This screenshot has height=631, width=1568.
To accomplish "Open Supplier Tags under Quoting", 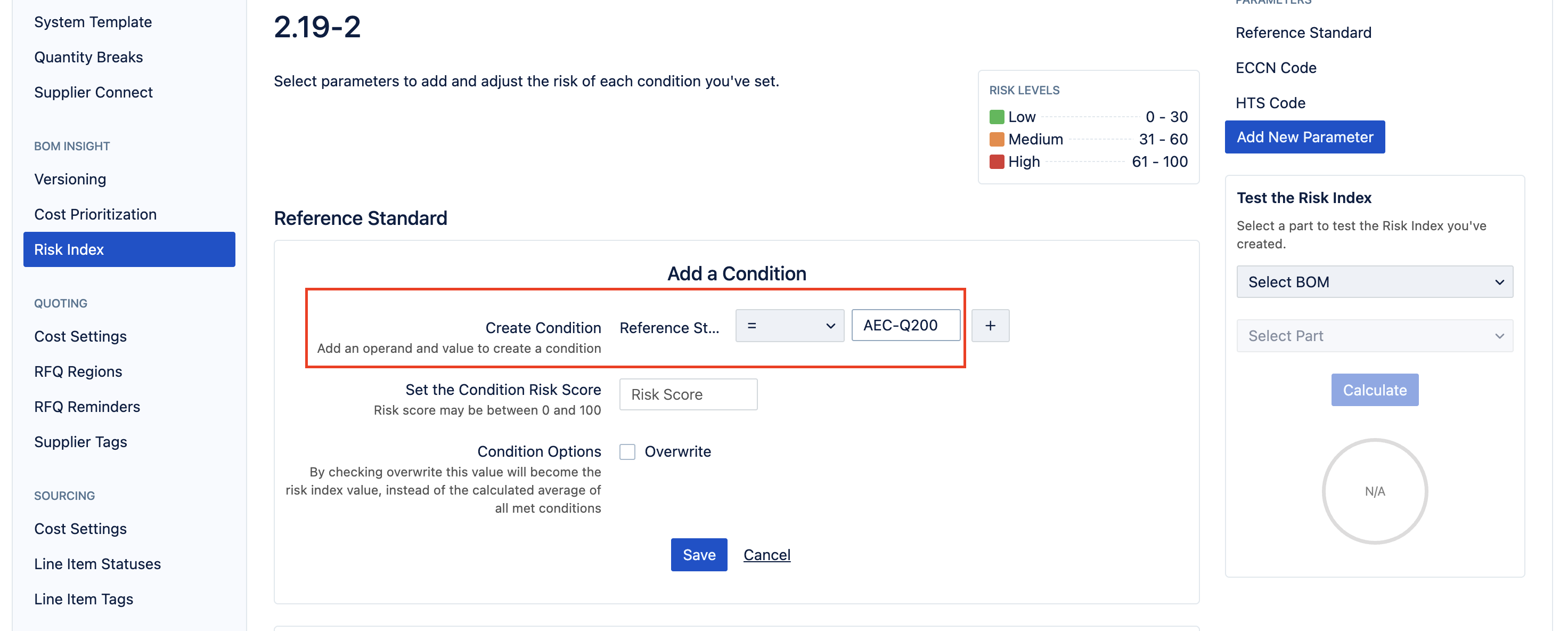I will click(x=80, y=442).
